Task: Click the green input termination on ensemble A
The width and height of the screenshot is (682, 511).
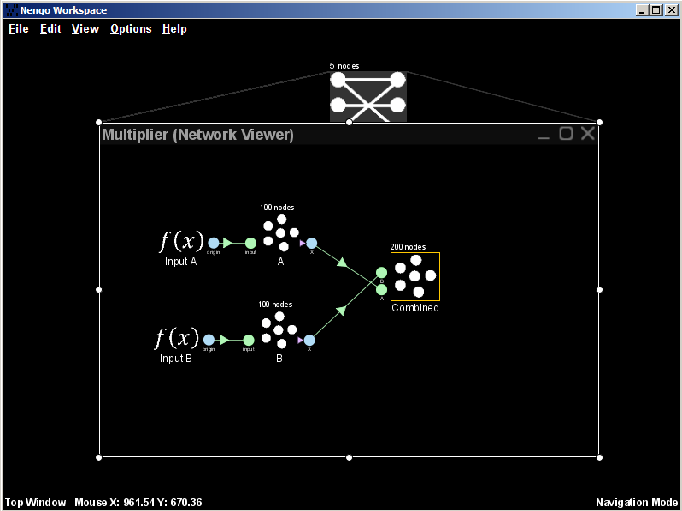Action: [250, 243]
